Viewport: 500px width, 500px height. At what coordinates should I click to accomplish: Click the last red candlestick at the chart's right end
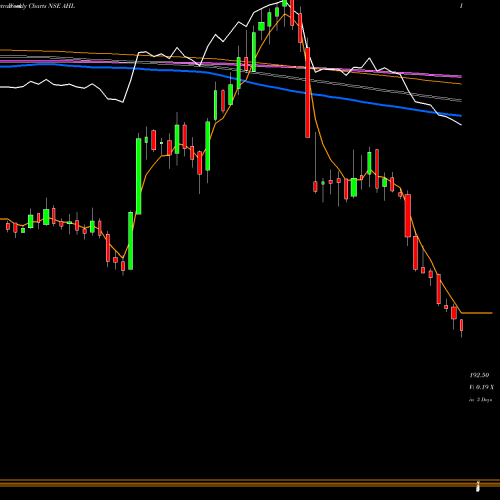pos(461,325)
